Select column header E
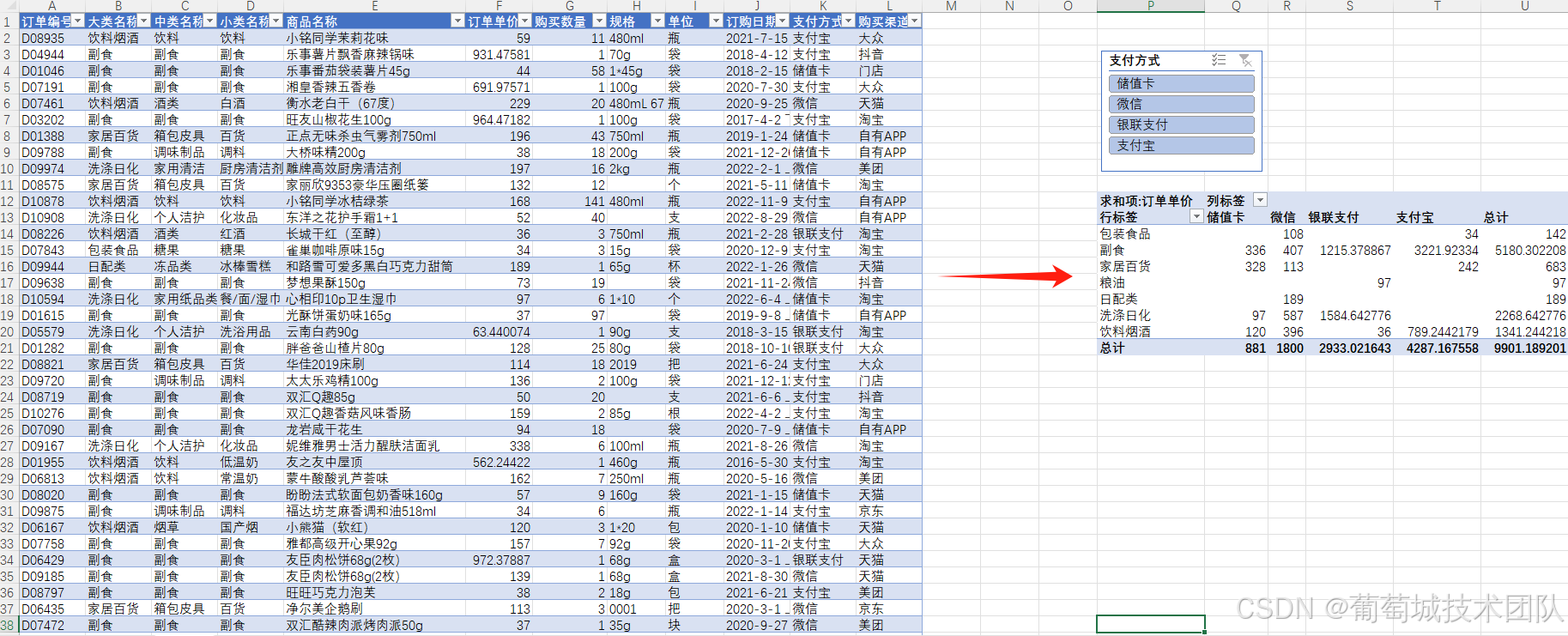Viewport: 1568px width, 636px height. pyautogui.click(x=374, y=6)
